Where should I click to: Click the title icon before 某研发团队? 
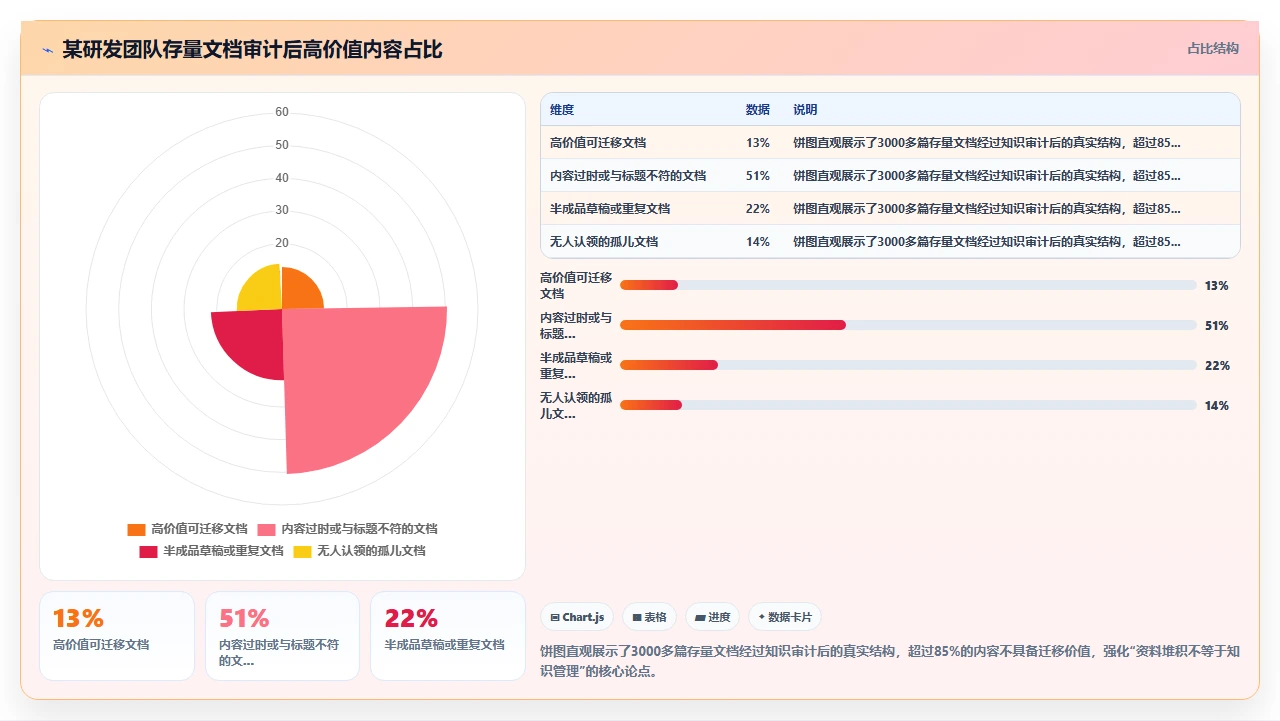pos(47,50)
